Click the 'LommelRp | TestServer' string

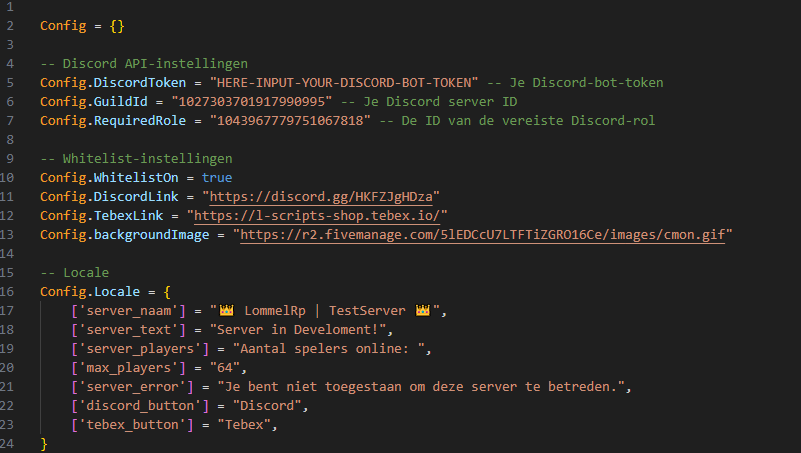click(x=325, y=311)
